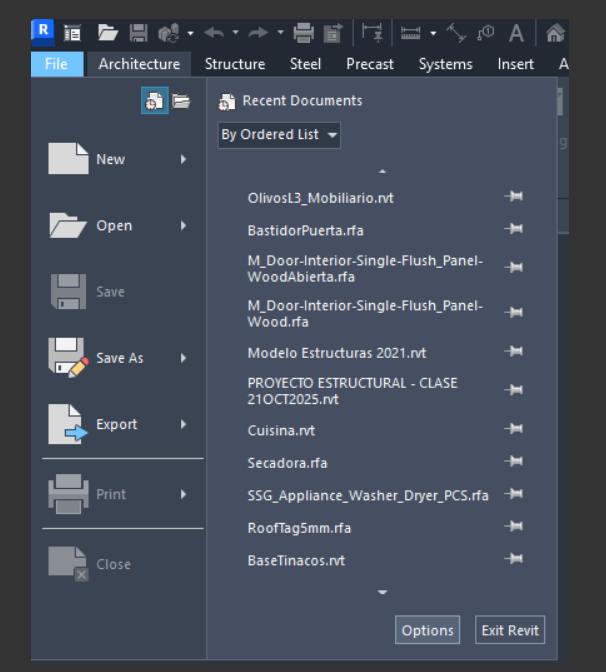
Task: Click the Exit Revit button
Action: [x=510, y=630]
